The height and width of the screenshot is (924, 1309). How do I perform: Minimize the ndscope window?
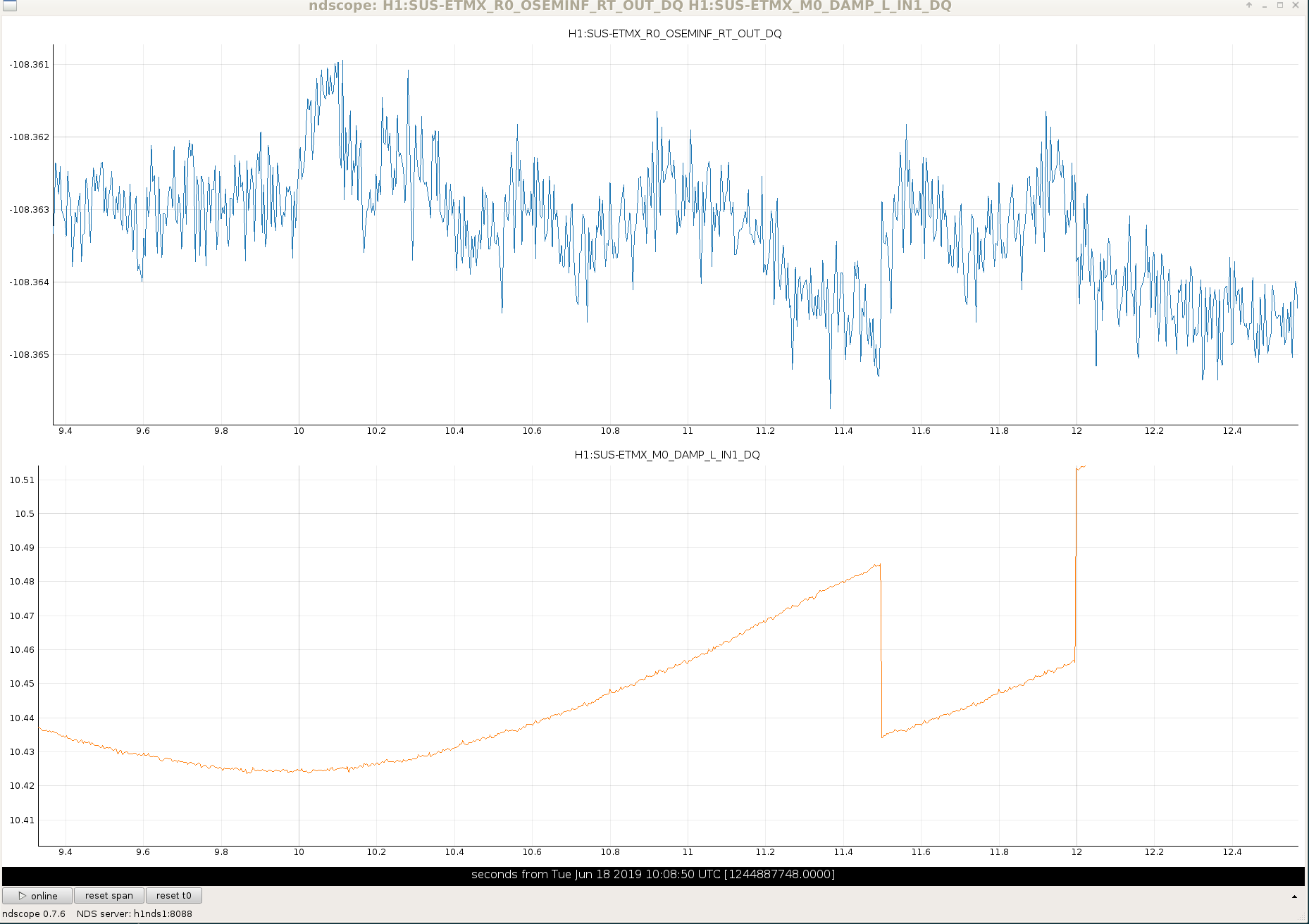[1265, 5]
